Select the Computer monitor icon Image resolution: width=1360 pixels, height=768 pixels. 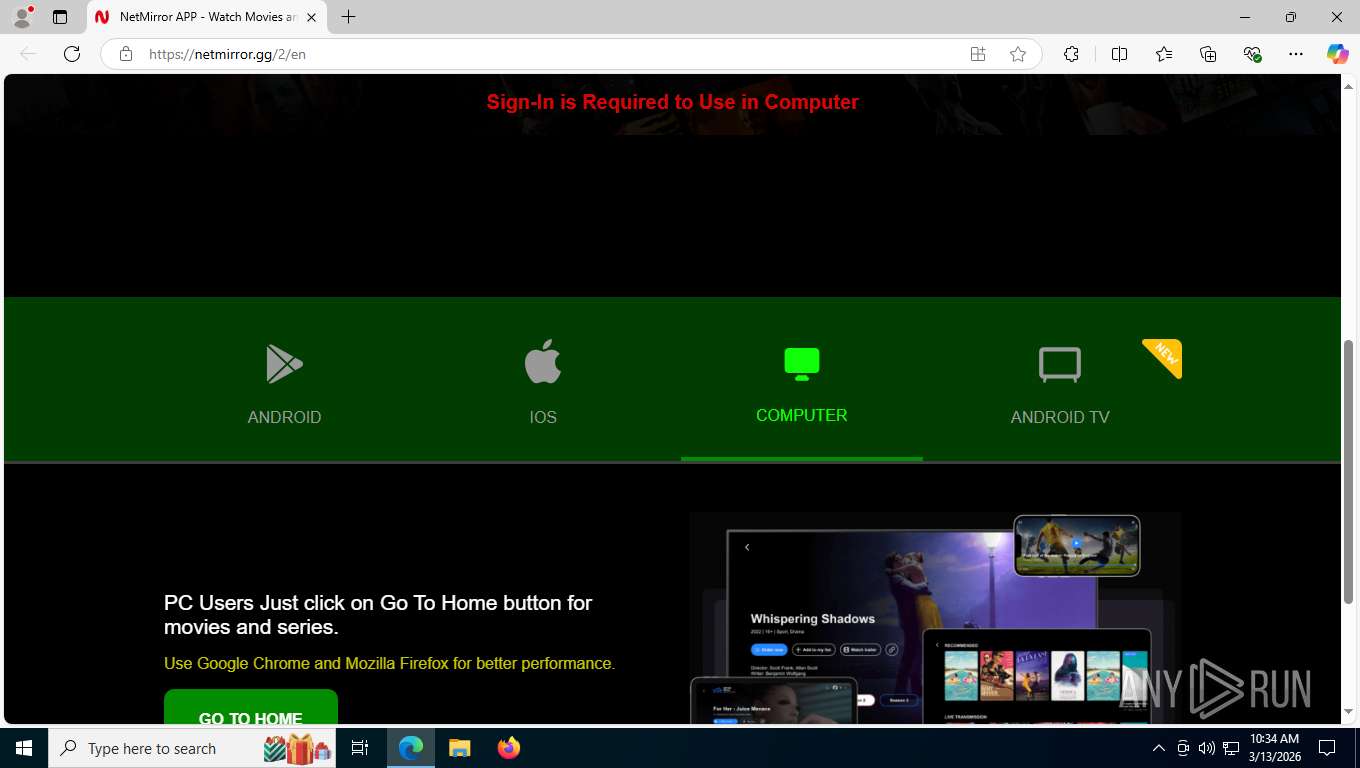[802, 364]
